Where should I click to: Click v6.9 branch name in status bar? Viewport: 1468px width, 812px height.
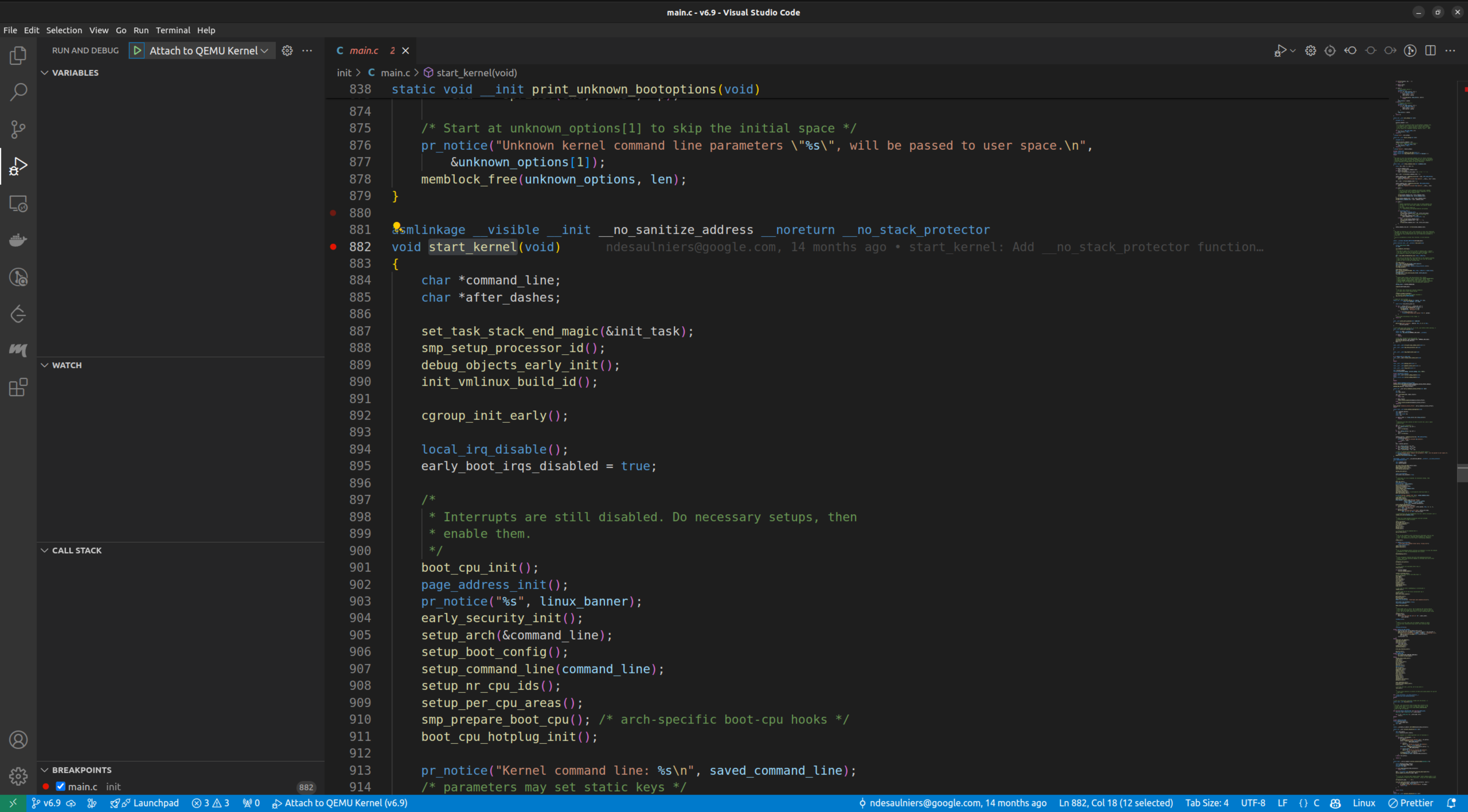[x=46, y=803]
